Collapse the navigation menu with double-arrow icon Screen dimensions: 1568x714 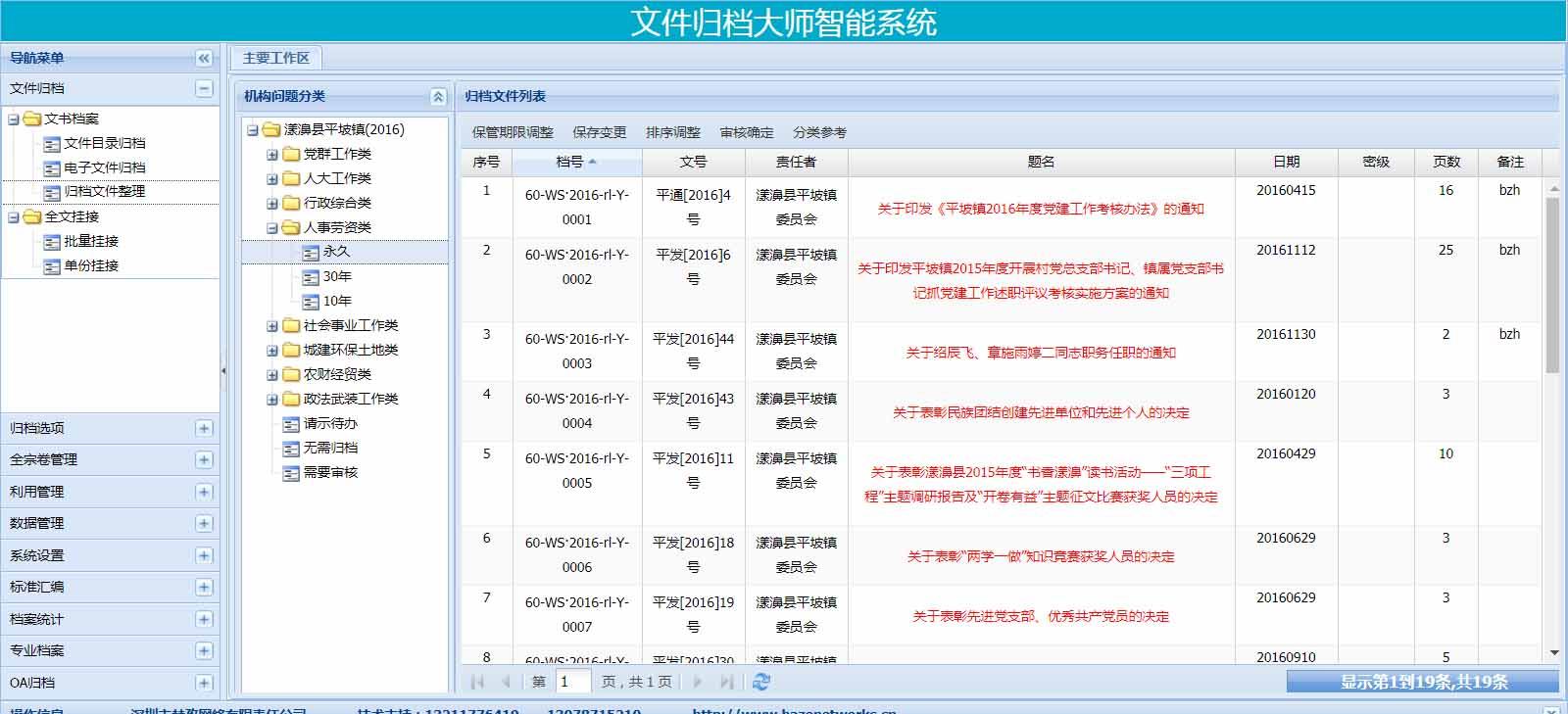[x=204, y=58]
